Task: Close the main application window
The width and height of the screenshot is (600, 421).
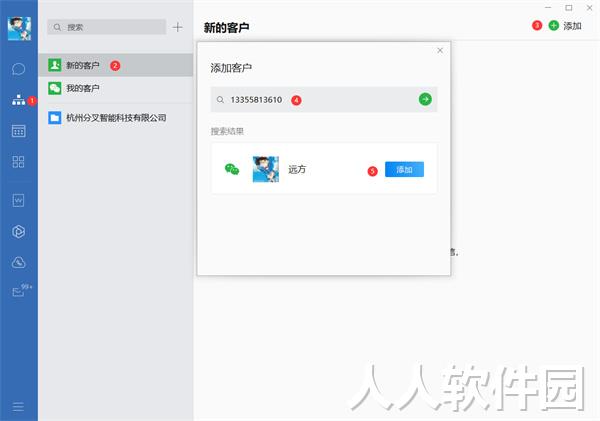Action: pos(590,8)
